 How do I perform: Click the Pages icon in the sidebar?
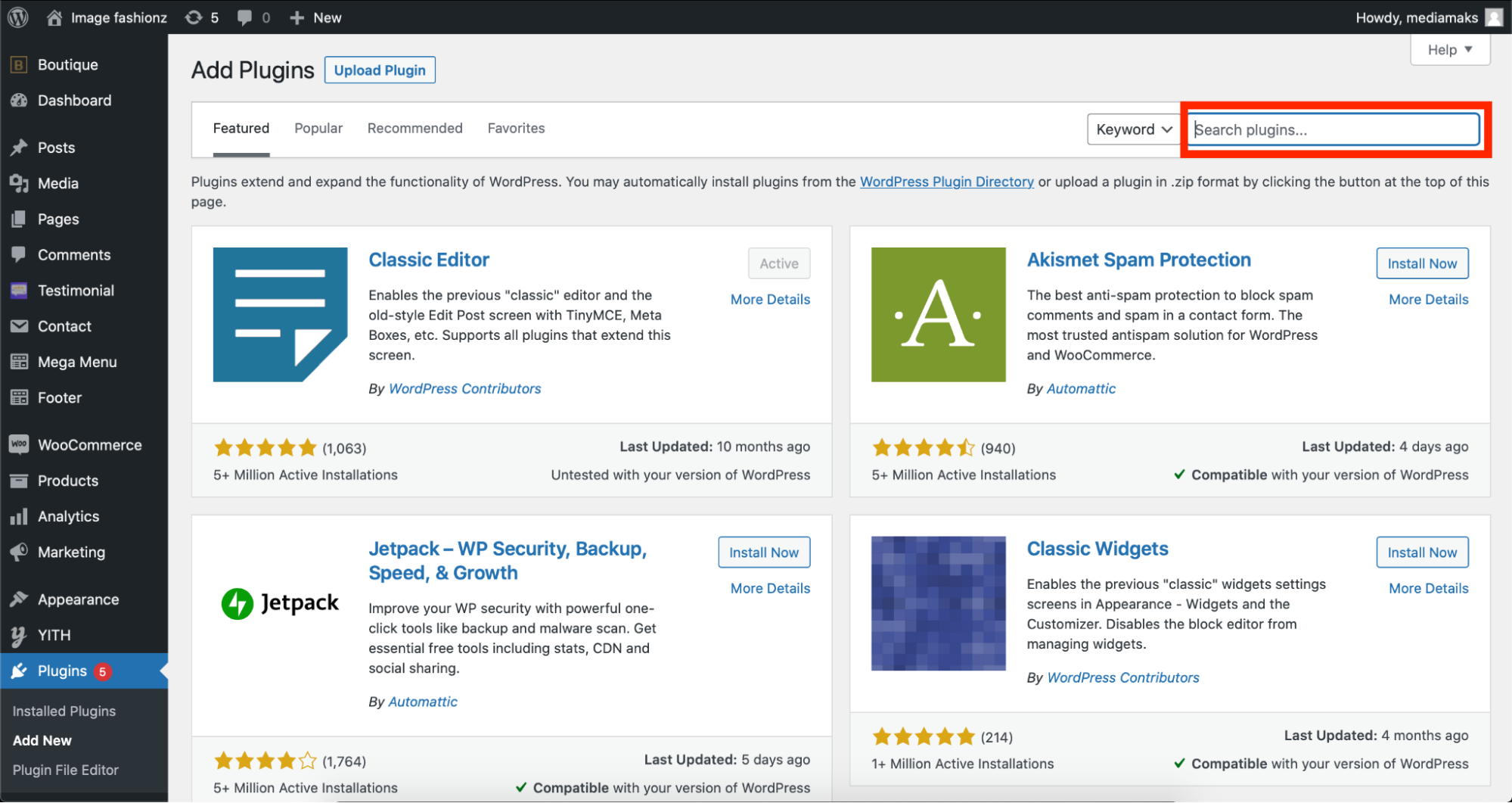pyautogui.click(x=19, y=219)
